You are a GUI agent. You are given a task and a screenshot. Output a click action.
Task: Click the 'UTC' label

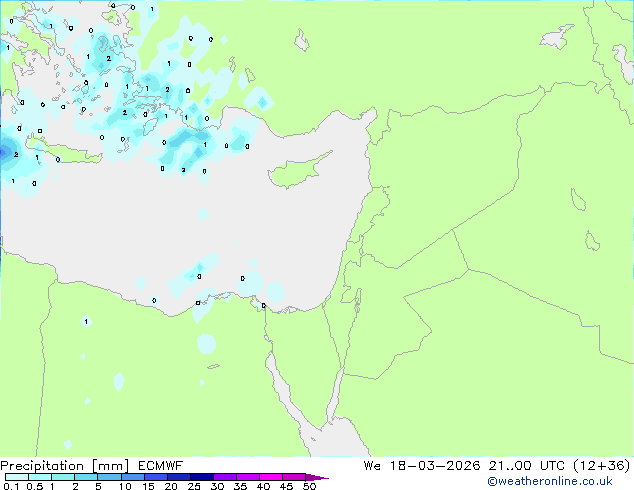pyautogui.click(x=552, y=466)
